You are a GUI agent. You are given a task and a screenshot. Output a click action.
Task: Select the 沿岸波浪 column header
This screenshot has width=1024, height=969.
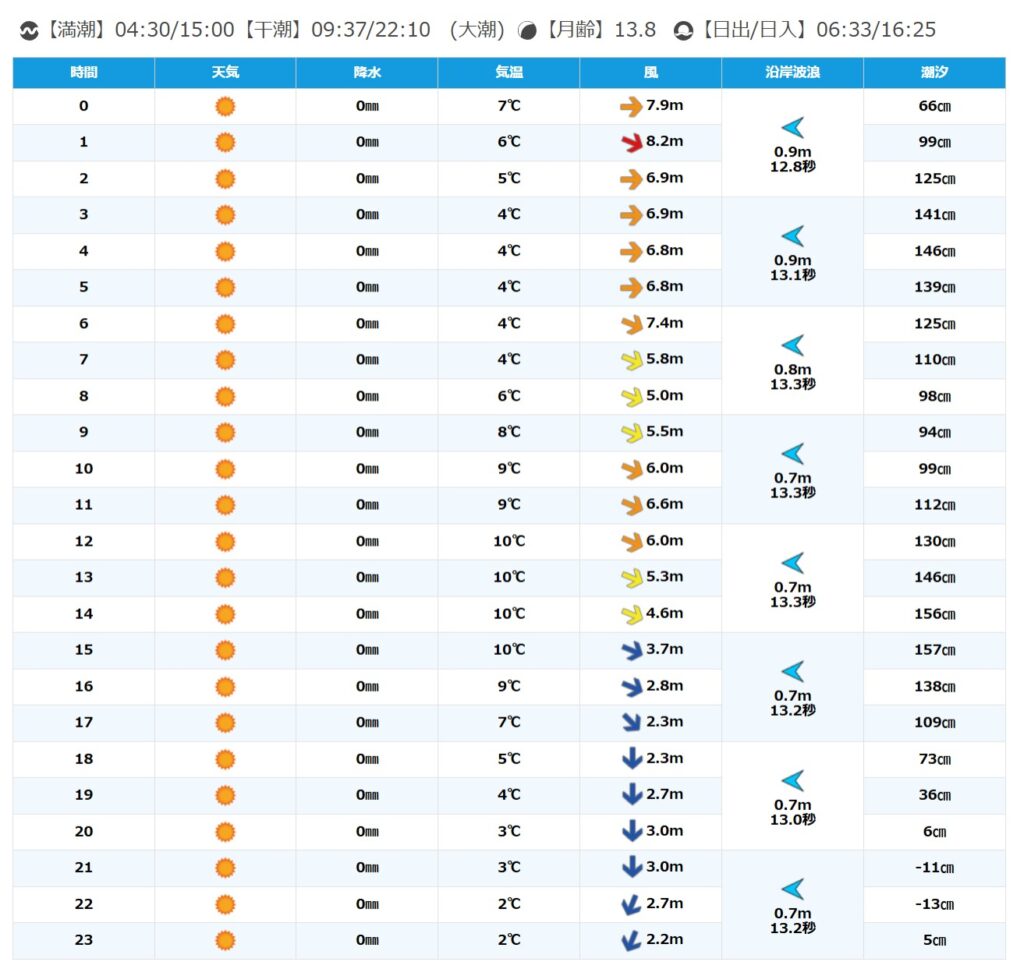792,73
